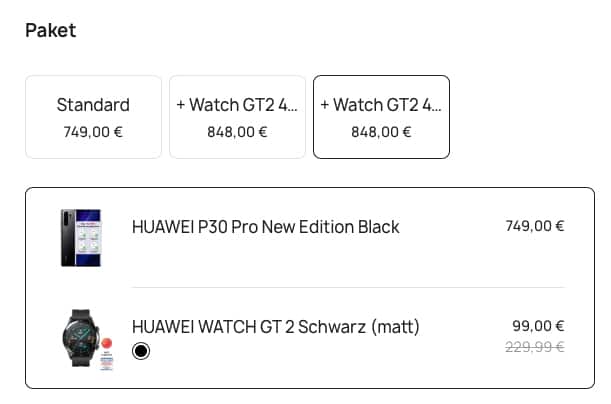Click the Paket section heading

pyautogui.click(x=51, y=30)
